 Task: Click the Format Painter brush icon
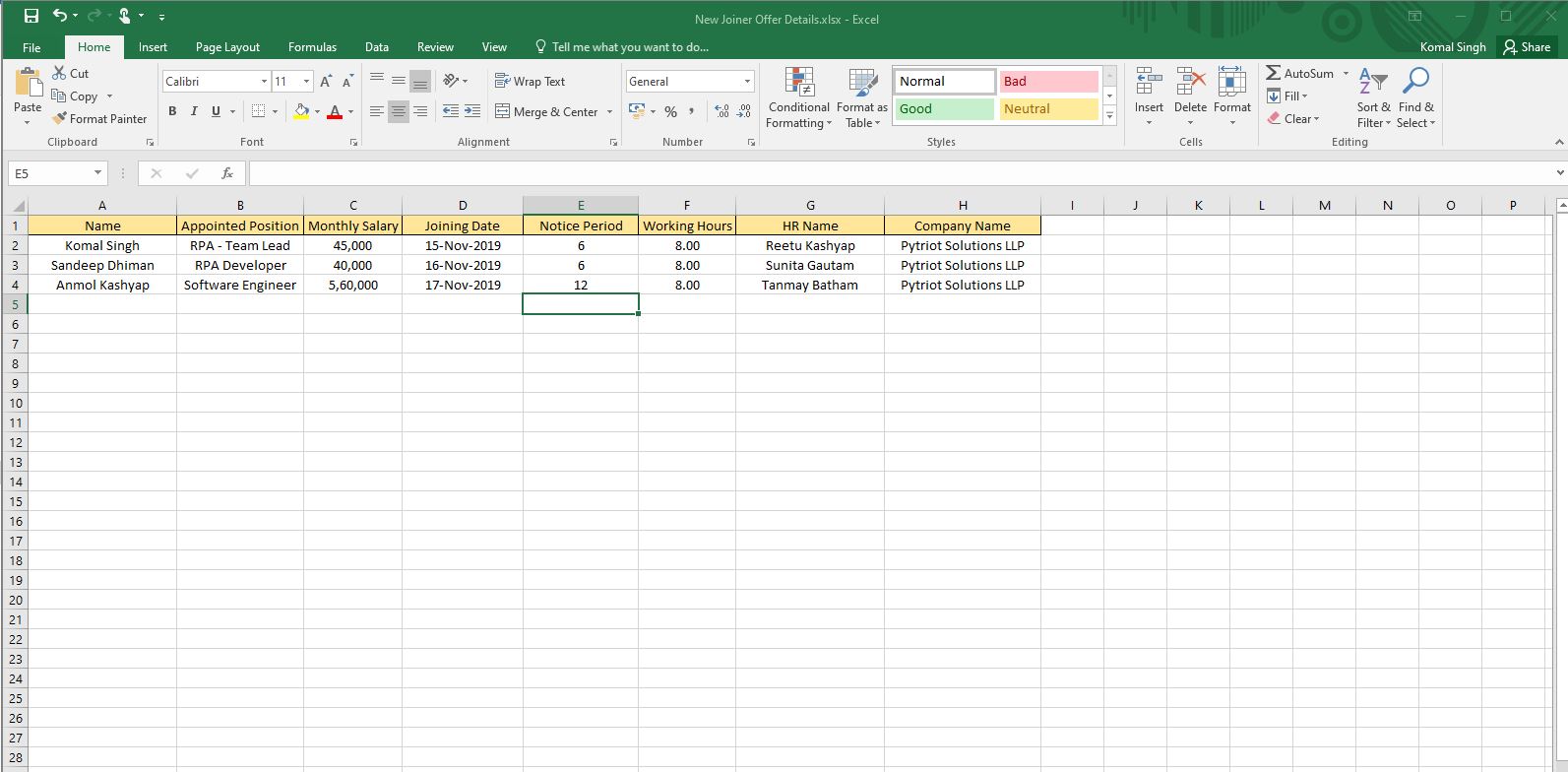click(60, 118)
